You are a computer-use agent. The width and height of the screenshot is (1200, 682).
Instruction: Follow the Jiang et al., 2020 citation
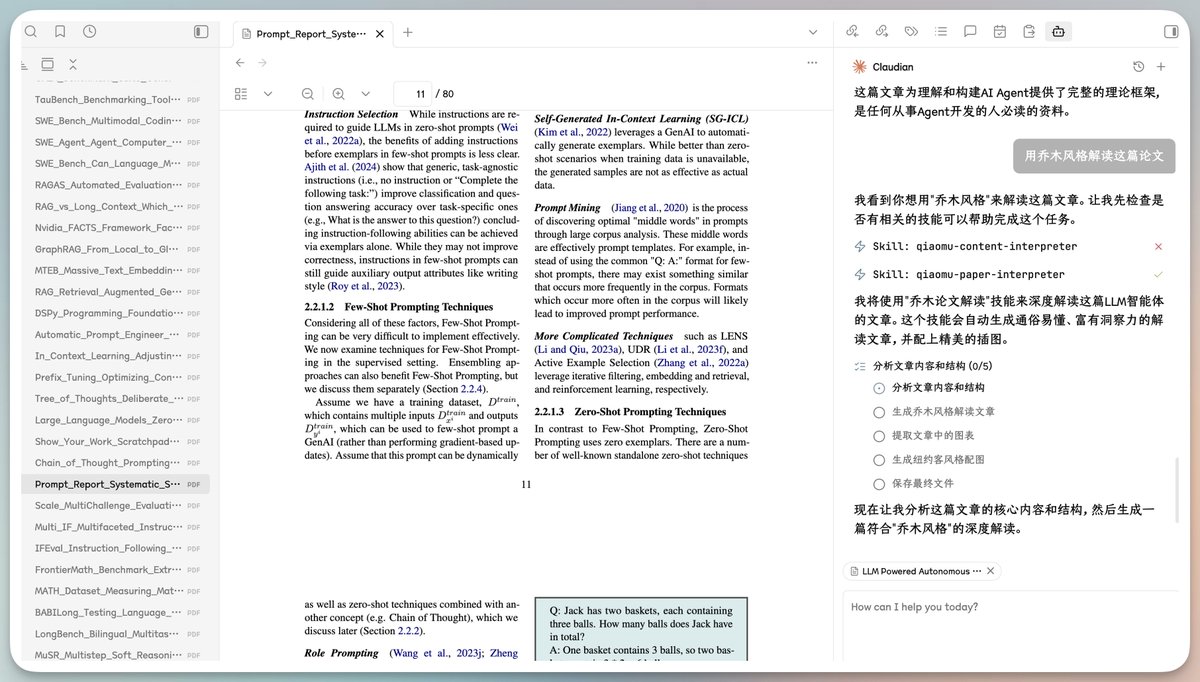[649, 207]
